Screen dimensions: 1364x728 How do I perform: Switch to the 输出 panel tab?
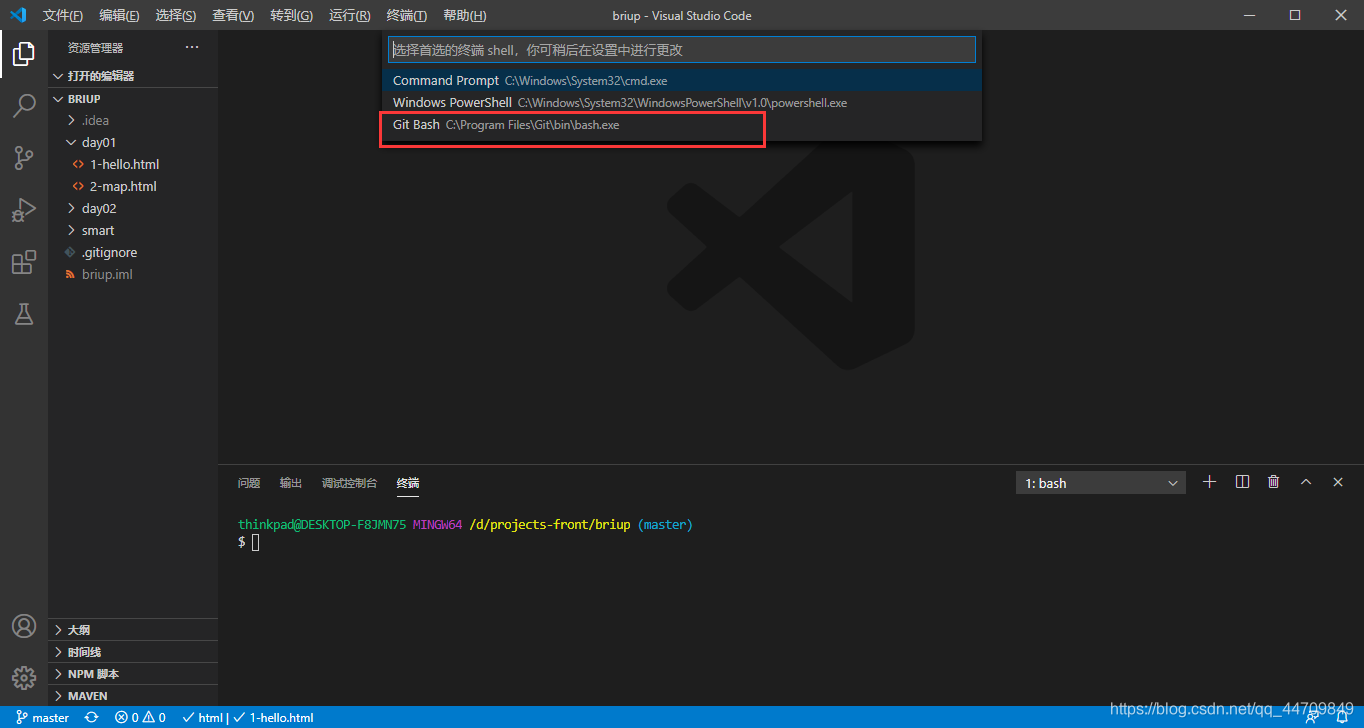[291, 483]
